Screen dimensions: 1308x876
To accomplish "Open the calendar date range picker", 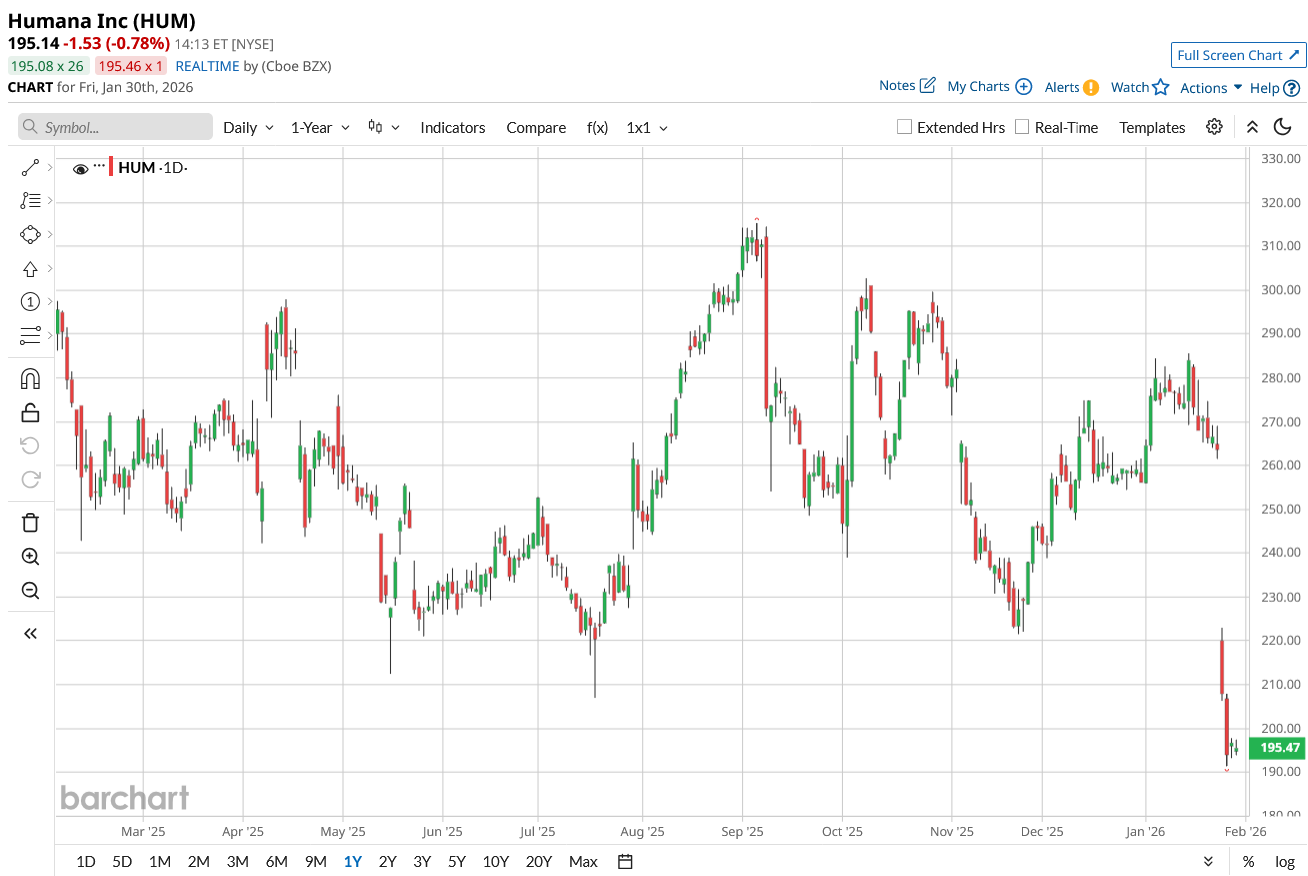I will pos(625,861).
